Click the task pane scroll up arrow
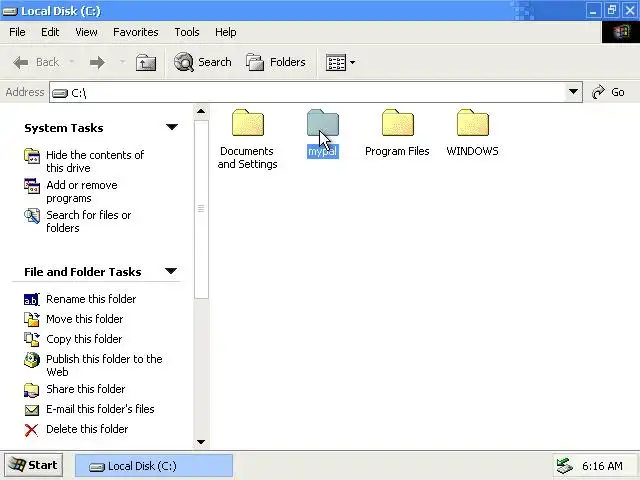Screen dimensions: 640x480 [200, 111]
